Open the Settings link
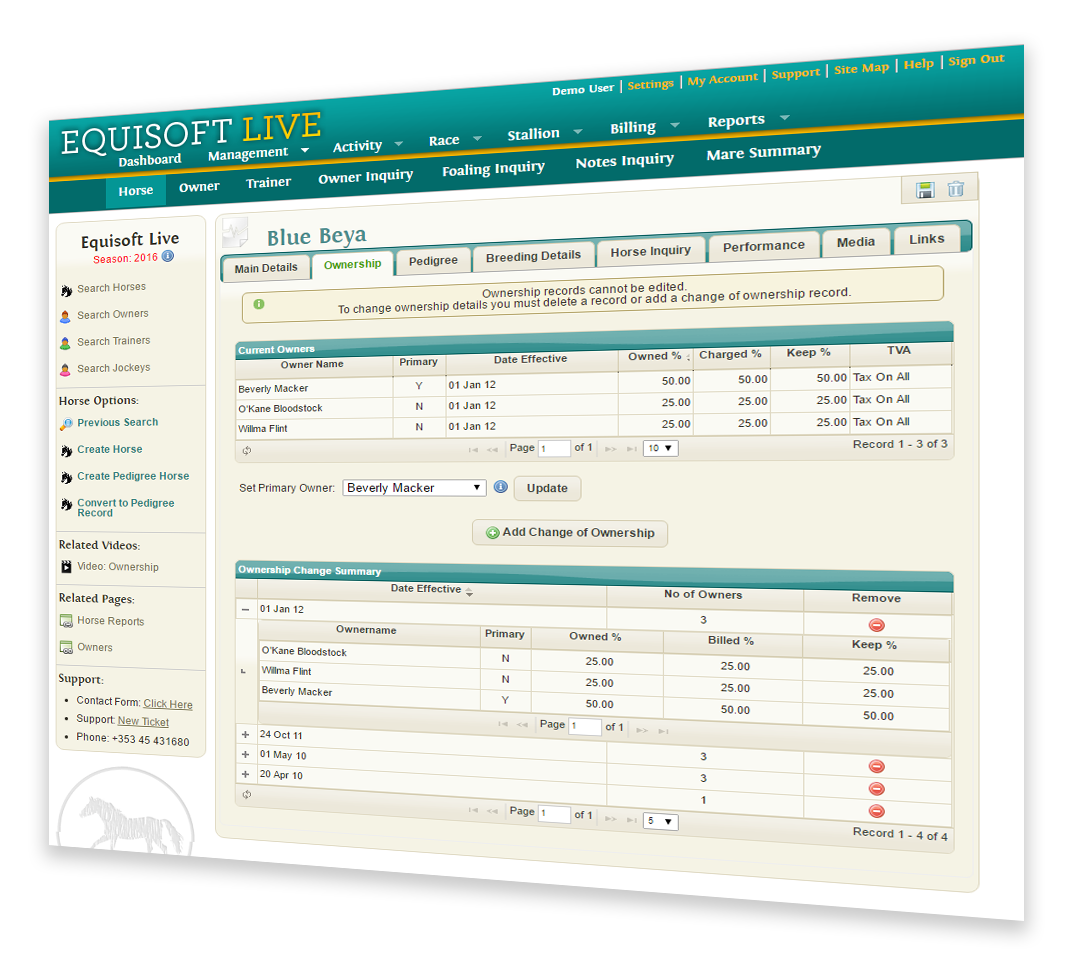1073x965 pixels. [x=650, y=84]
